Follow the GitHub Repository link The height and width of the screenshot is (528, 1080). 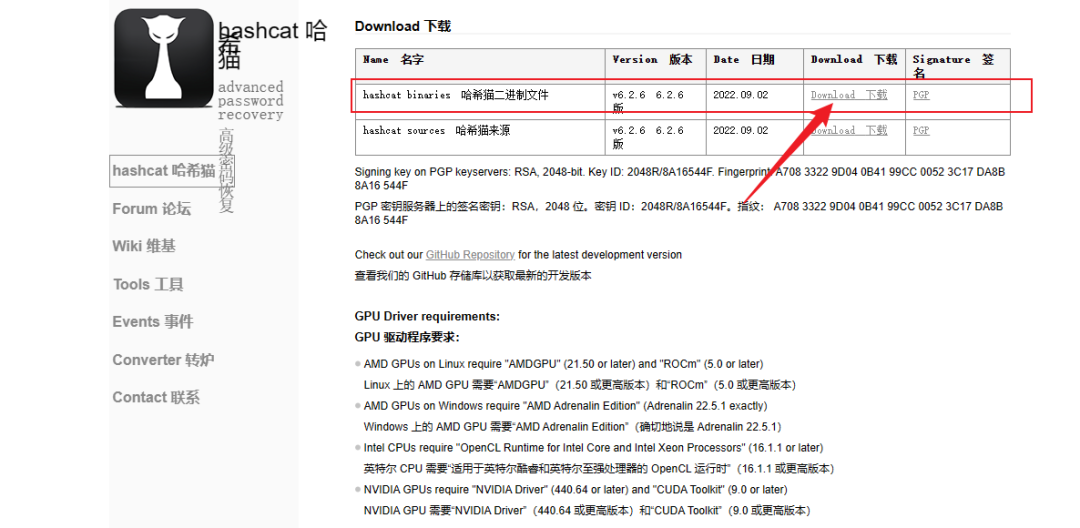pos(470,255)
